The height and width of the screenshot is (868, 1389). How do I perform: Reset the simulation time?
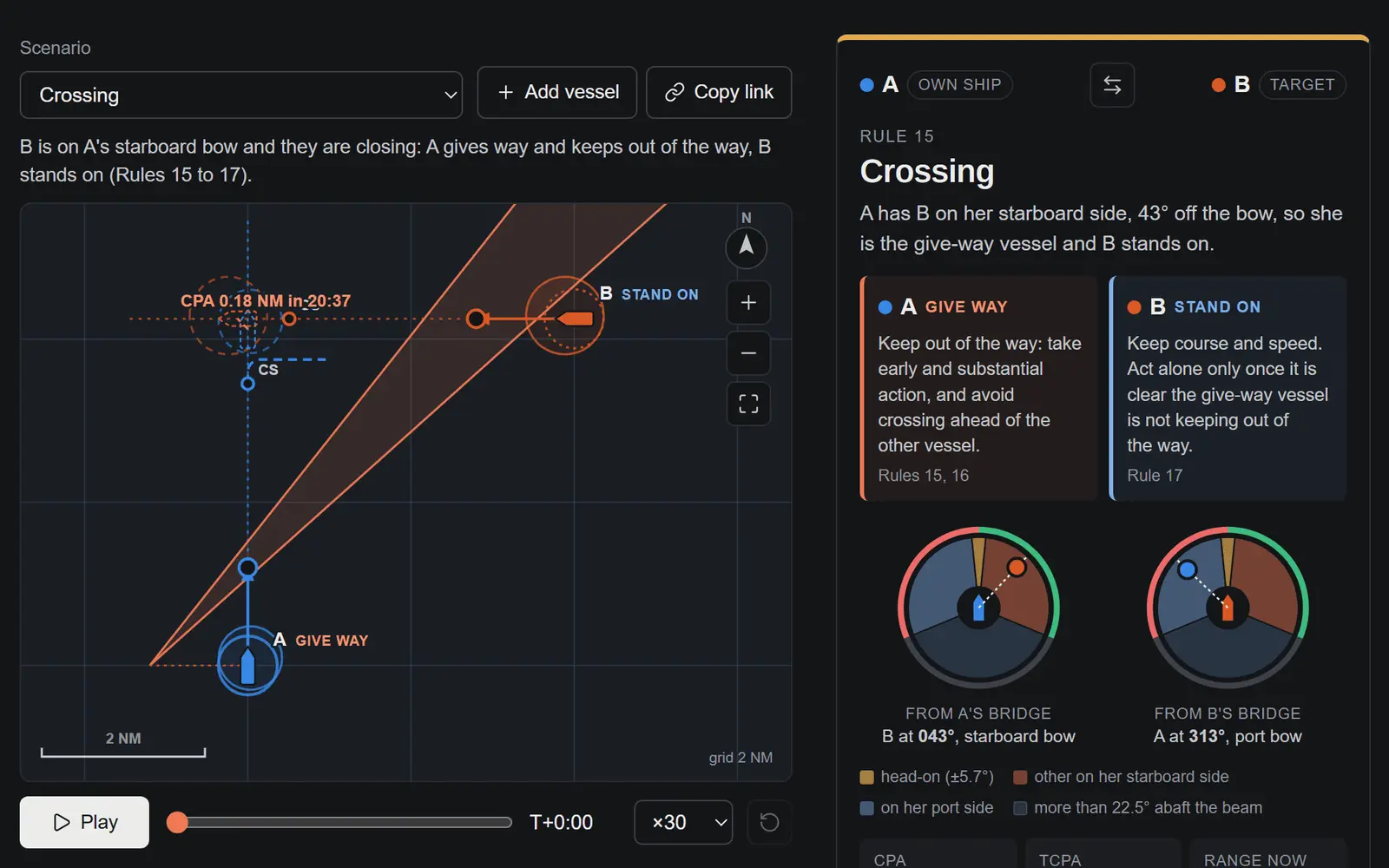click(x=769, y=822)
